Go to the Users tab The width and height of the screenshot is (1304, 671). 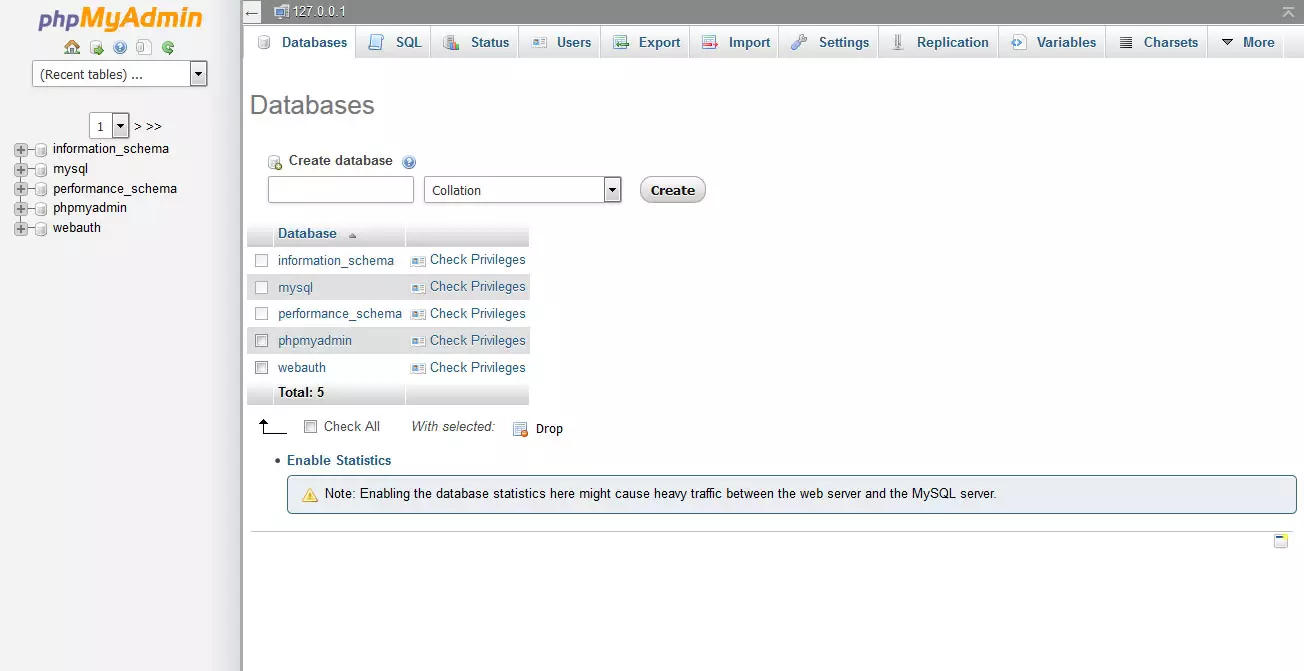(x=561, y=42)
